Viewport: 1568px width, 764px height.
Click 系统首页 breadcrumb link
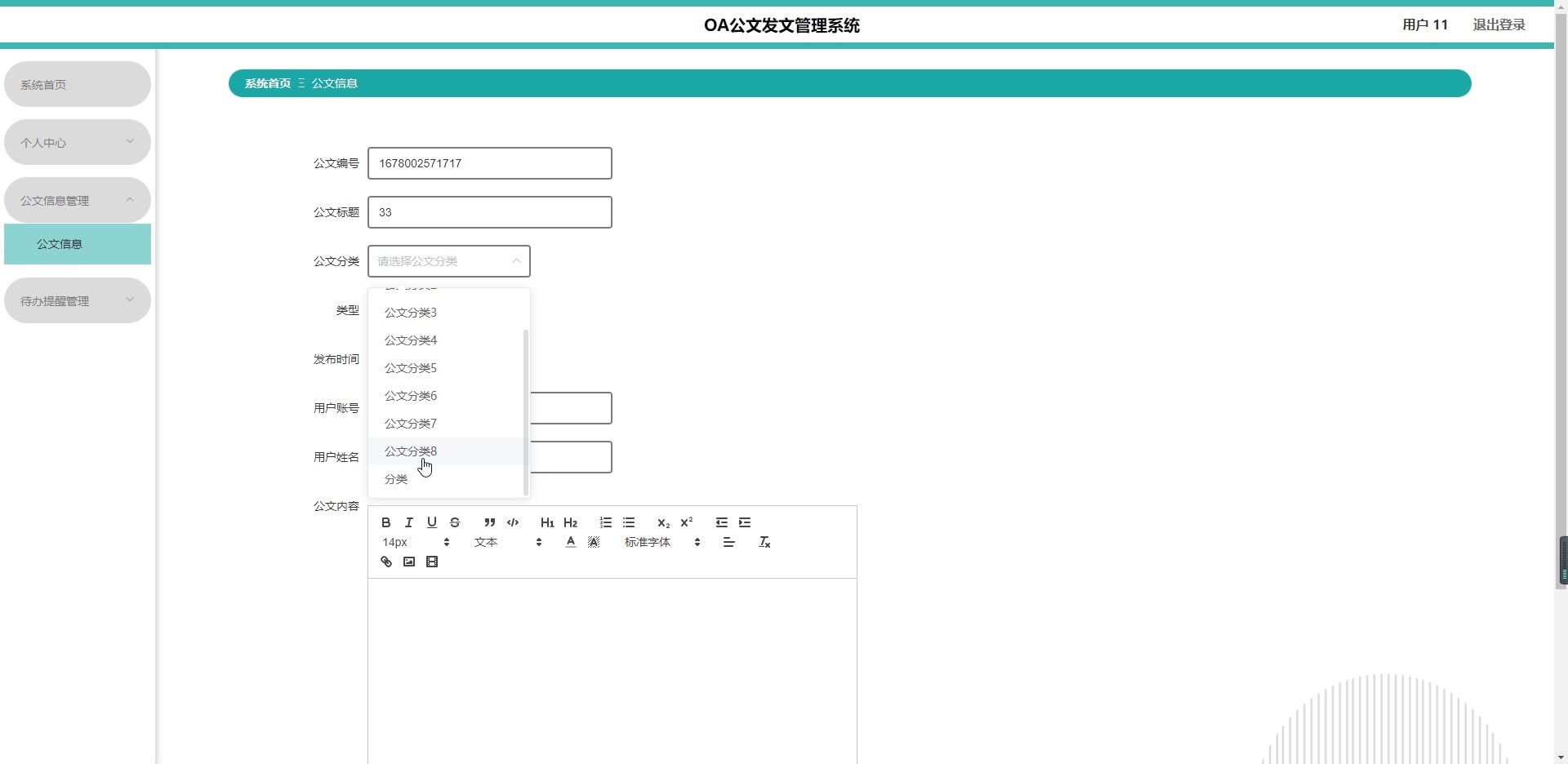[x=268, y=83]
